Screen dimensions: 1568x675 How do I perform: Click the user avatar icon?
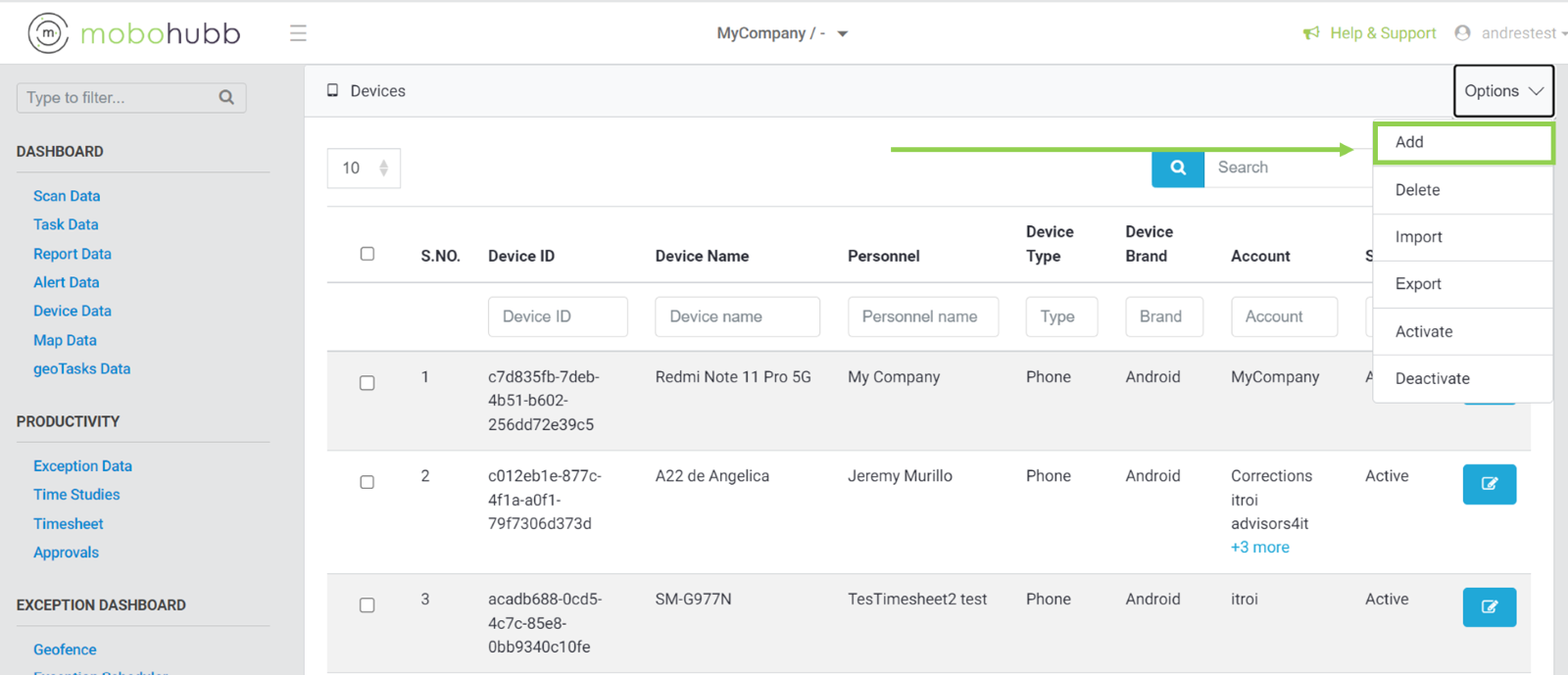[1462, 33]
